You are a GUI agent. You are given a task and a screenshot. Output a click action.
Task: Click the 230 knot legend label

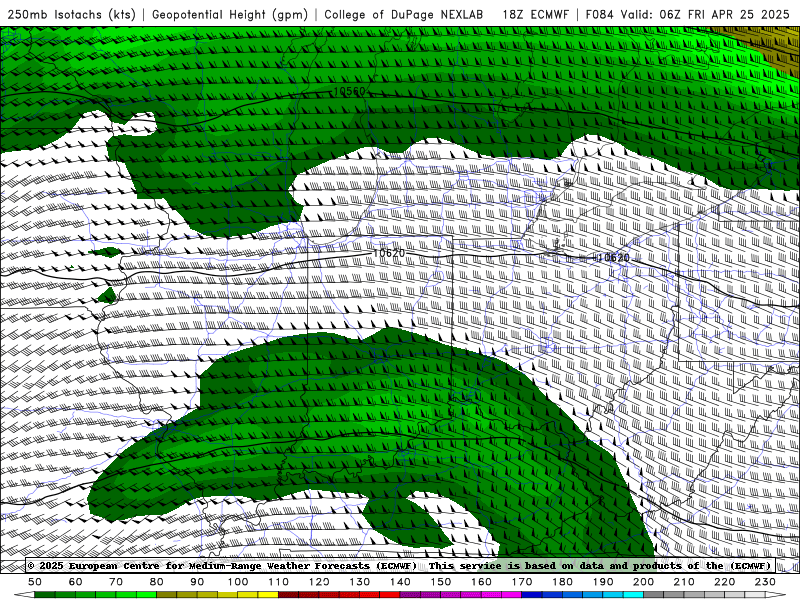tap(765, 582)
